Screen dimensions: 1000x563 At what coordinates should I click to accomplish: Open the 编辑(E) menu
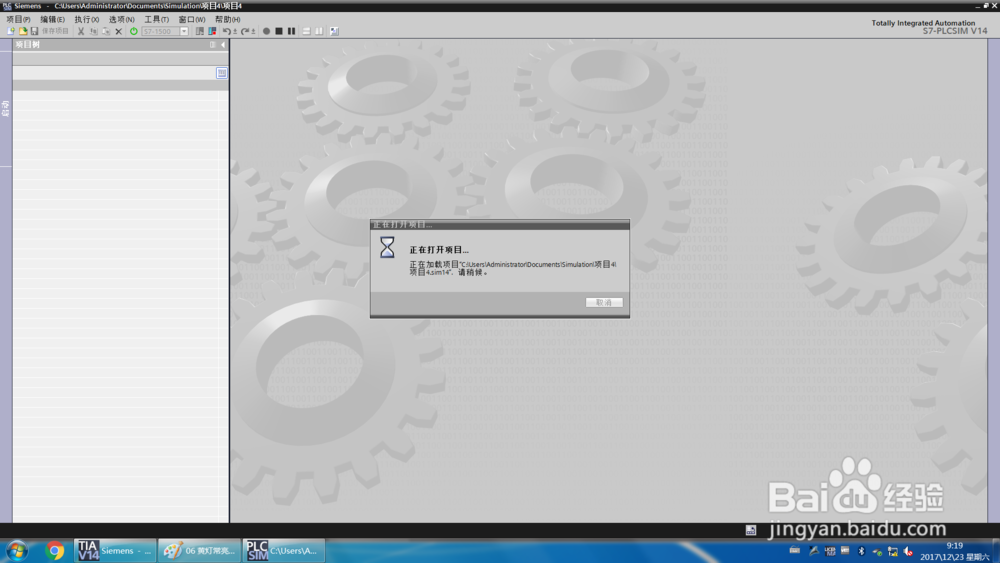[x=52, y=19]
